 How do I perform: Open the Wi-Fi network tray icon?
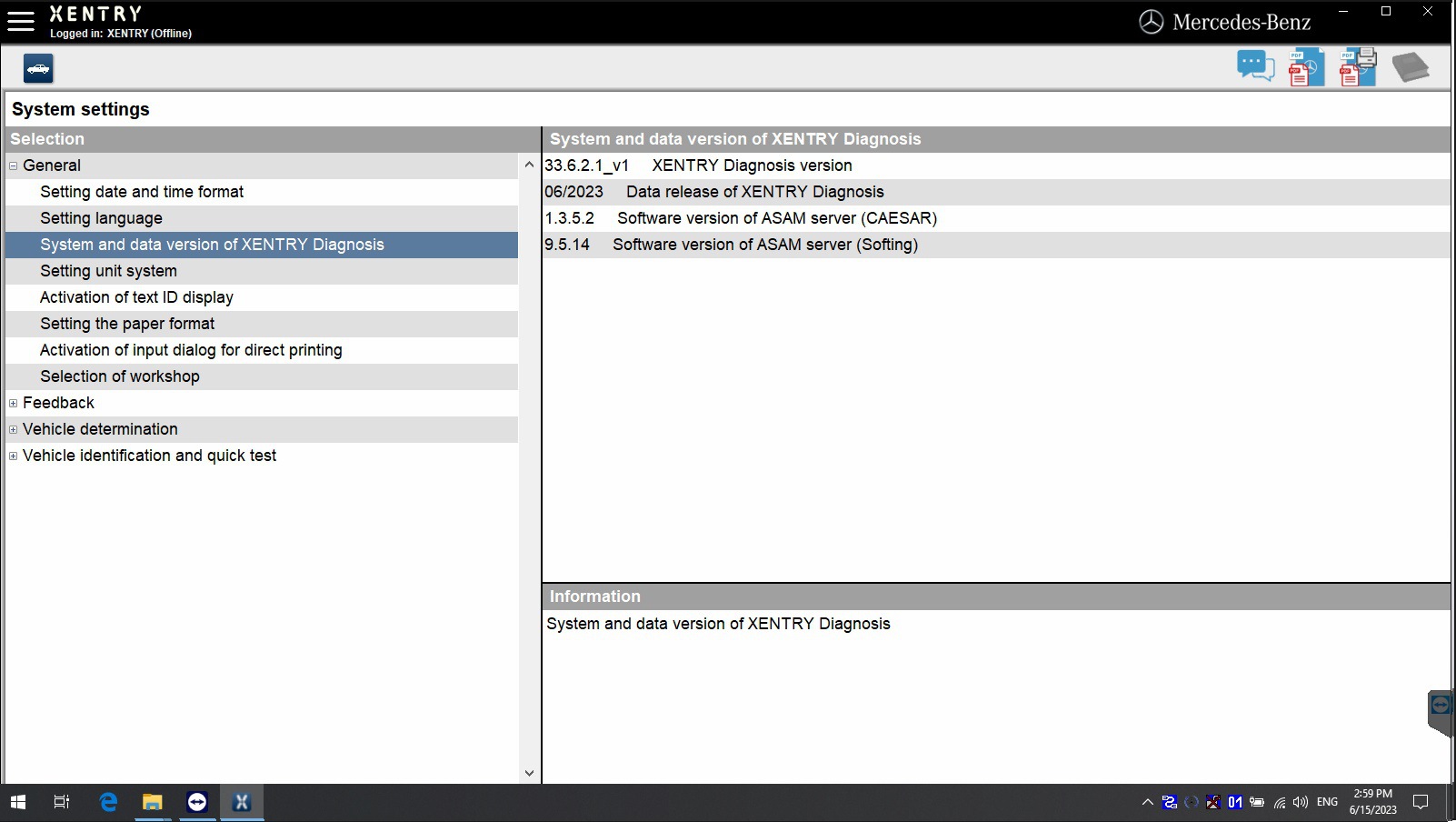click(x=1280, y=802)
